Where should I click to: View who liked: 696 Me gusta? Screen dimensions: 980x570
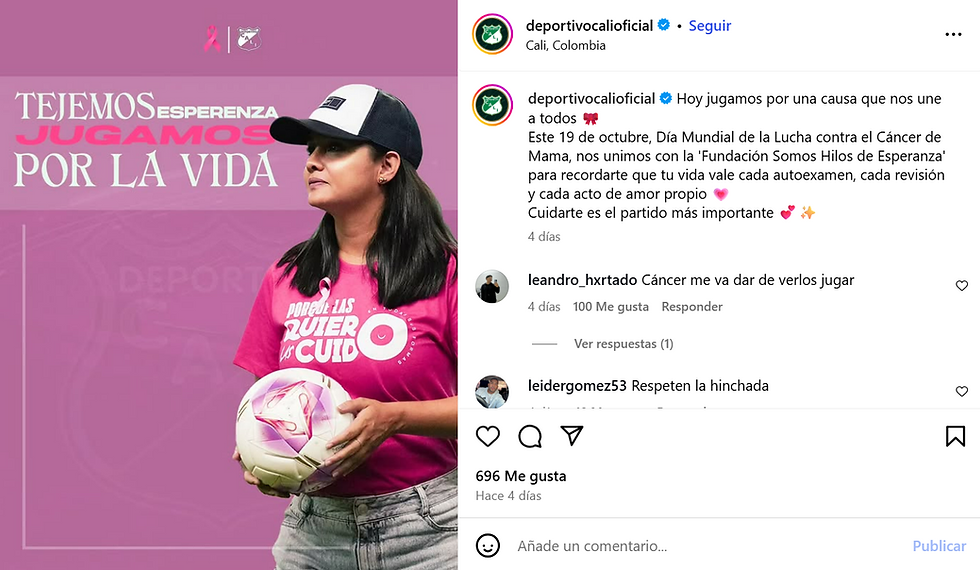pos(521,476)
